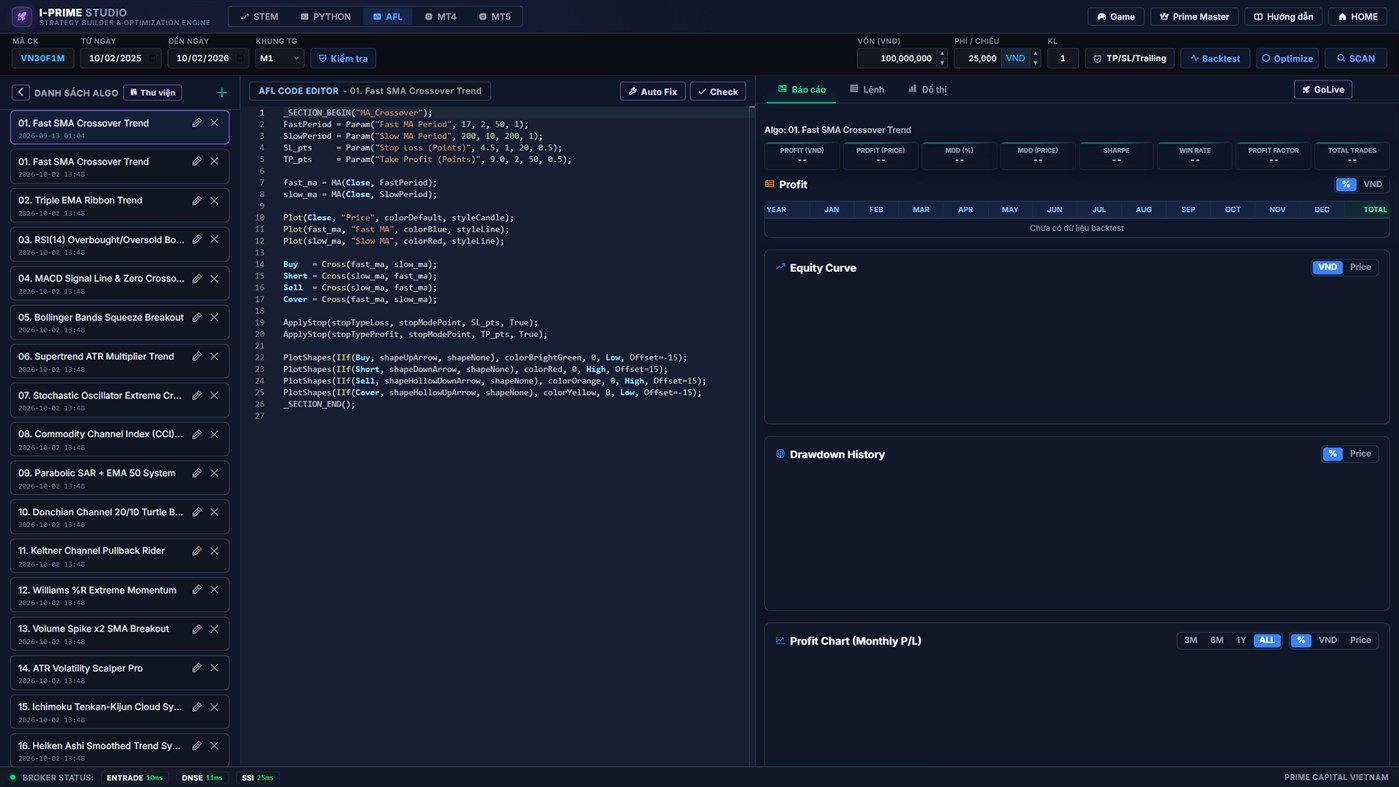This screenshot has width=1399, height=787.
Task: Switch to the MT4 mode tab
Action: (x=440, y=16)
